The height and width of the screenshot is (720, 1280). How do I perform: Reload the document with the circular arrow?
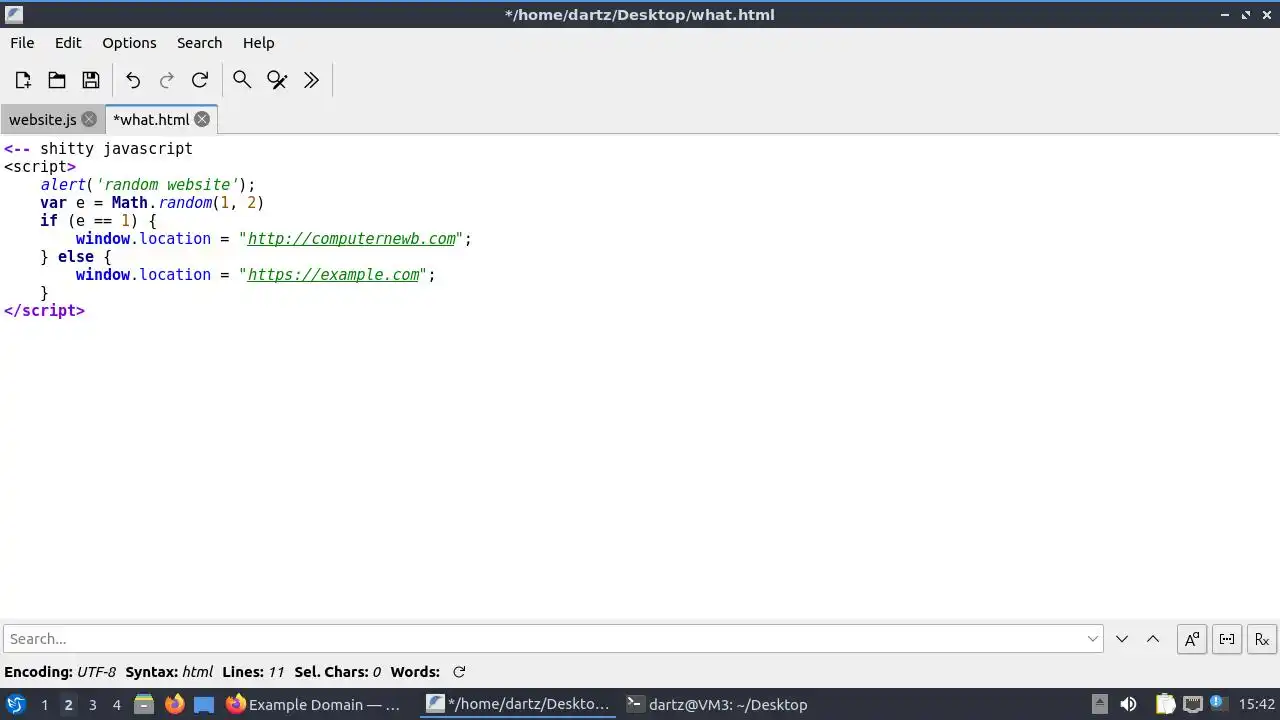pos(200,80)
